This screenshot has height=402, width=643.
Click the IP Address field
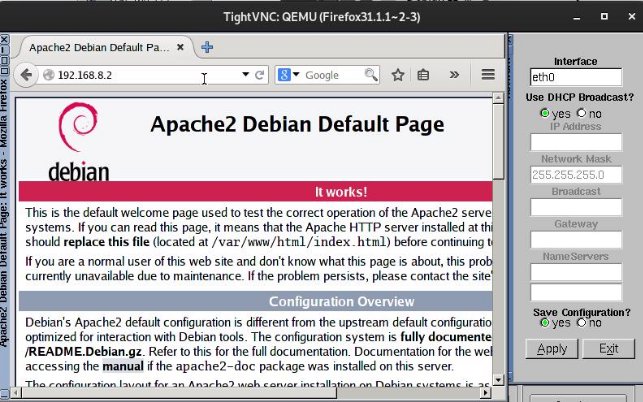point(575,142)
